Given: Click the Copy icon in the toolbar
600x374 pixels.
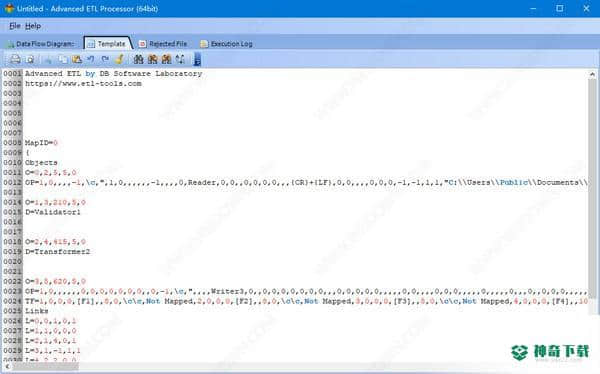Looking at the screenshot, I should click(x=62, y=59).
